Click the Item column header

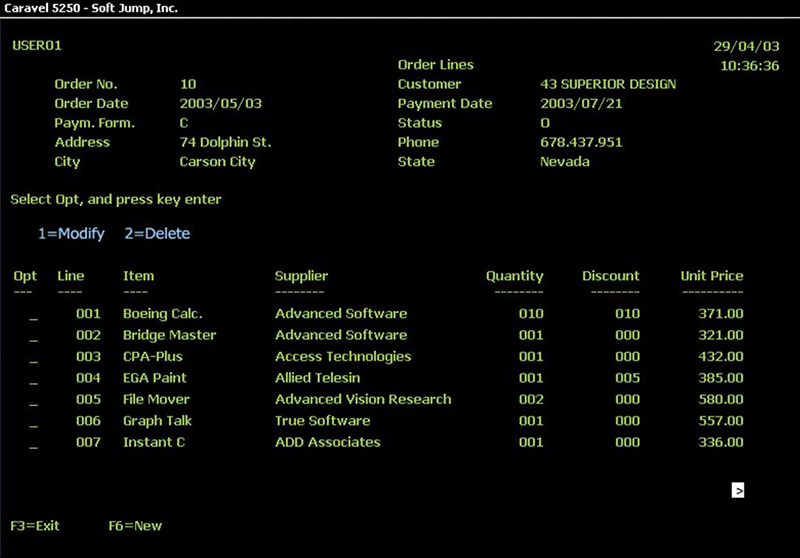click(138, 276)
